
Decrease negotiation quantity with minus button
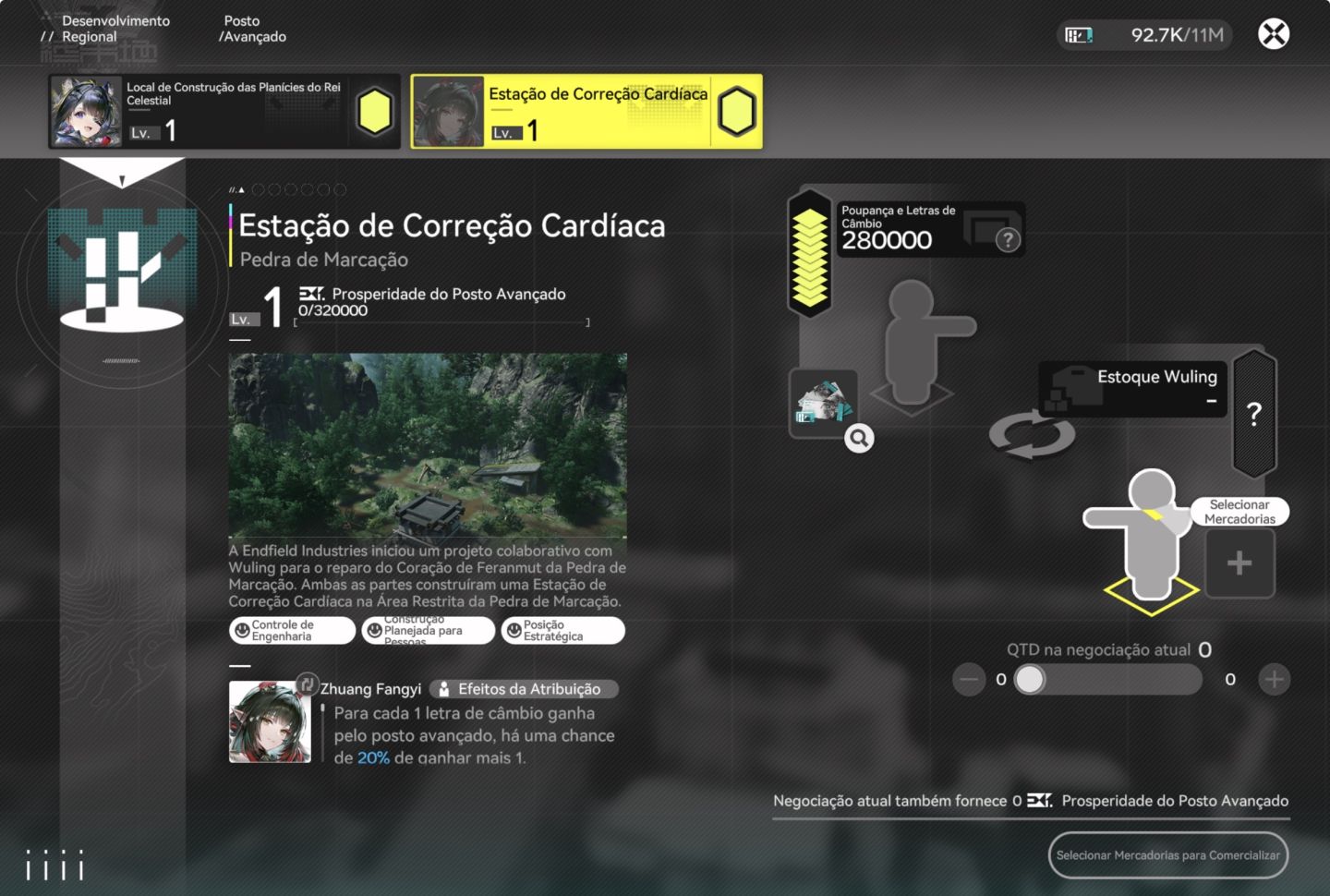pyautogui.click(x=968, y=680)
